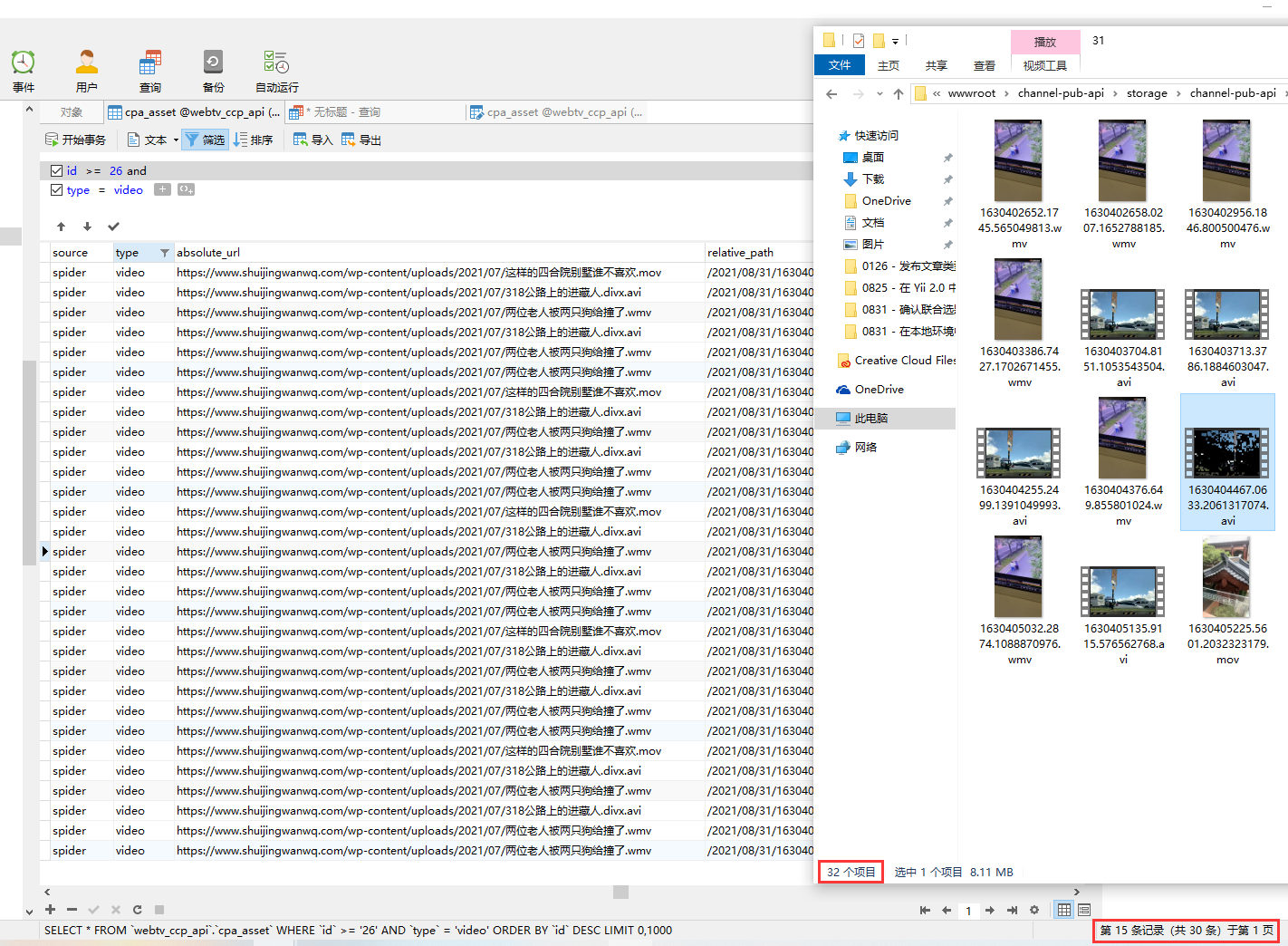The width and height of the screenshot is (1288, 946).
Task: Click the Import (导入) button icon
Action: [x=301, y=140]
